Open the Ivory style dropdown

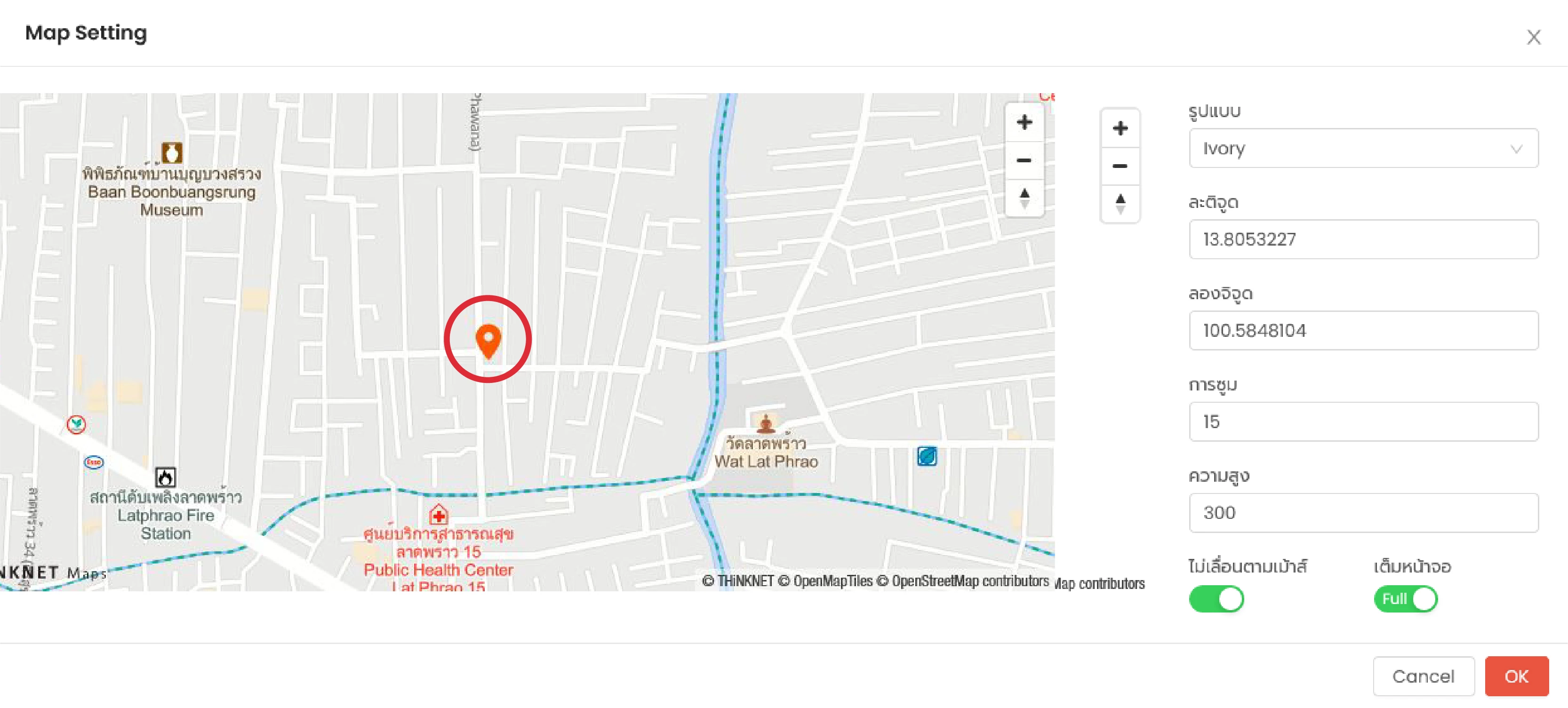(x=1363, y=148)
